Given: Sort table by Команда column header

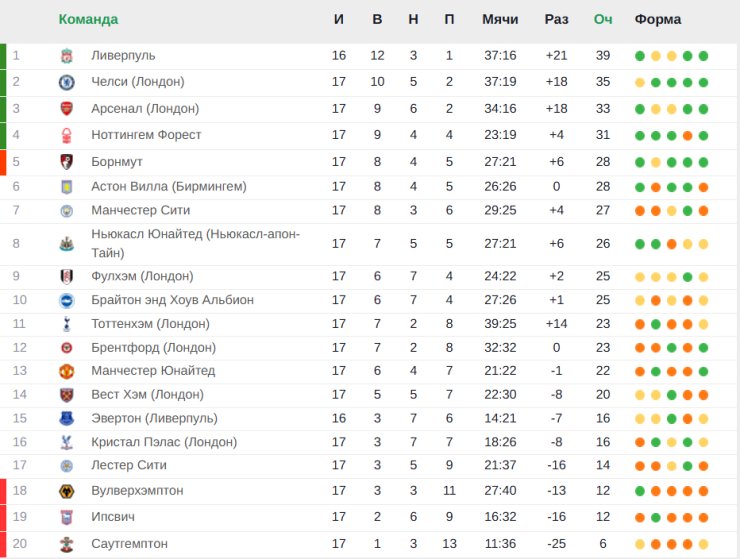Looking at the screenshot, I should coord(88,19).
